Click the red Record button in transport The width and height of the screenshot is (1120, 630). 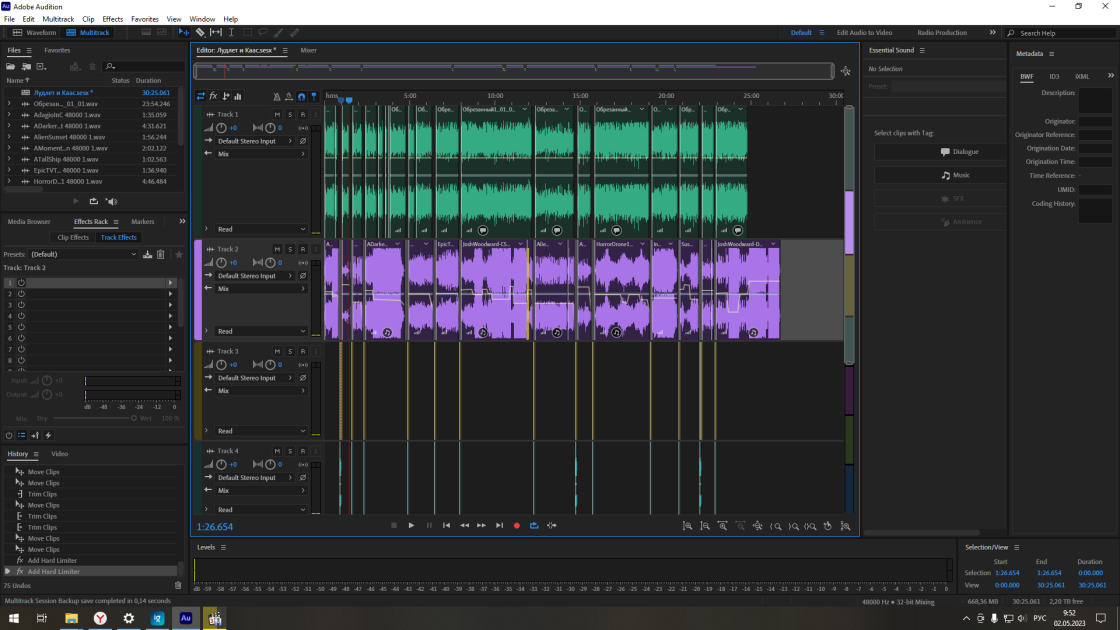click(516, 526)
